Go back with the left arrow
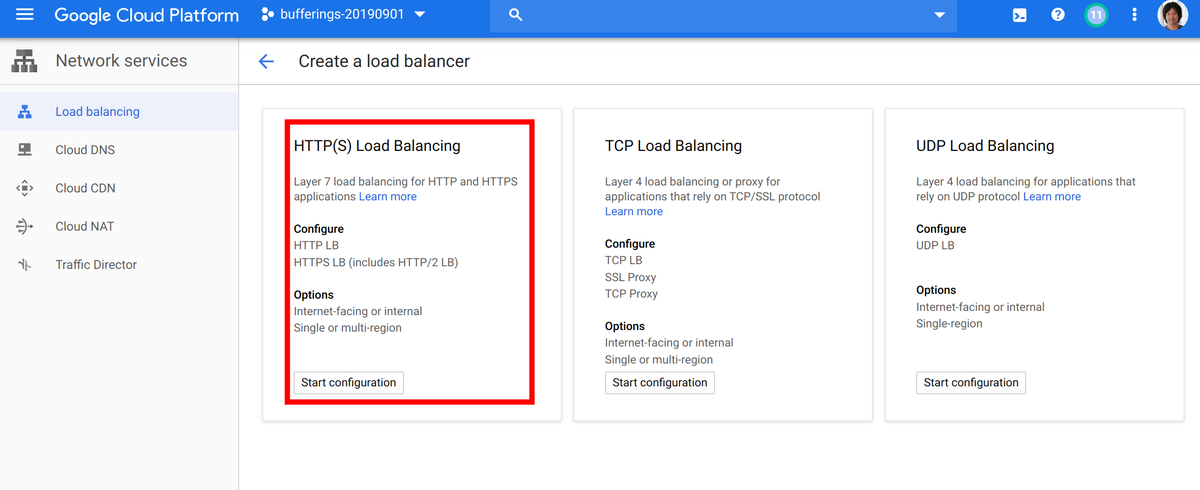 266,61
